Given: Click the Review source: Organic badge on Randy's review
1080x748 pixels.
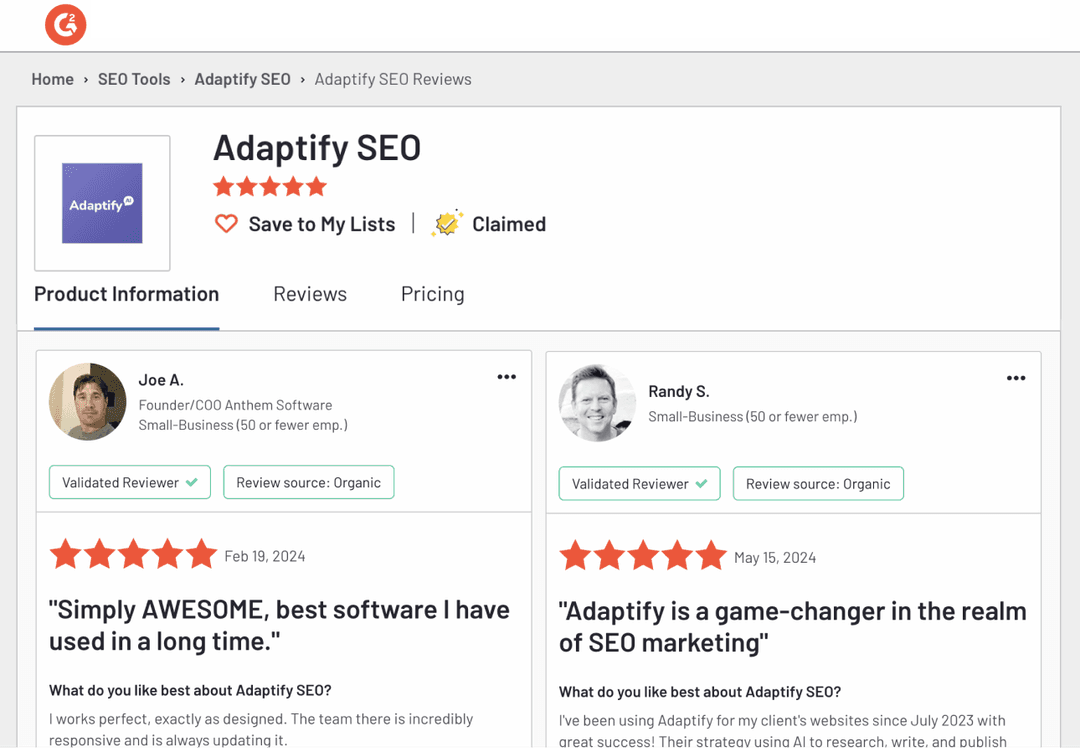Looking at the screenshot, I should click(818, 484).
